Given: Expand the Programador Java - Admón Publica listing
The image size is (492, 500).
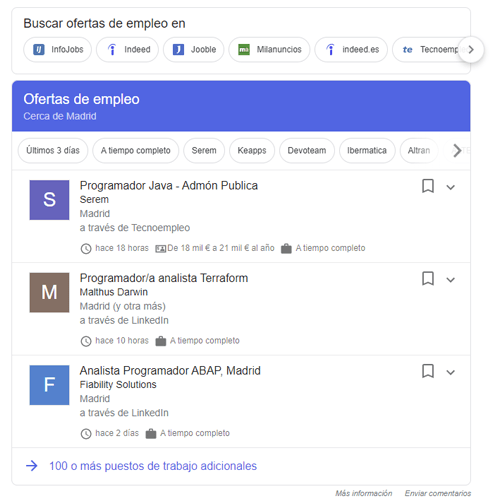Looking at the screenshot, I should pyautogui.click(x=451, y=187).
